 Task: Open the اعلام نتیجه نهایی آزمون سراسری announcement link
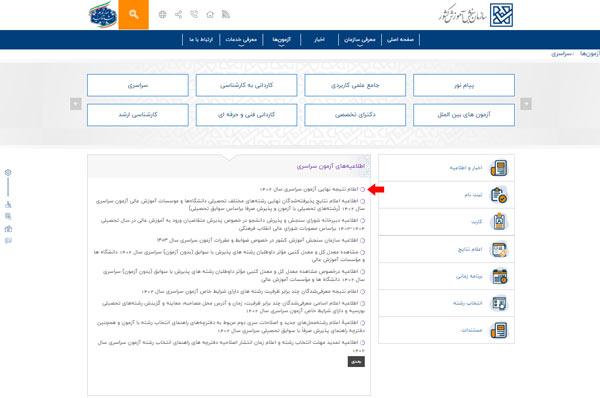click(x=309, y=189)
